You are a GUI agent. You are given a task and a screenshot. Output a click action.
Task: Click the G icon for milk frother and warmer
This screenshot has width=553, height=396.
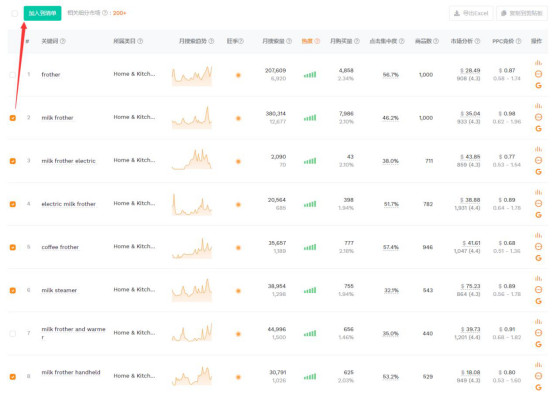(x=538, y=344)
